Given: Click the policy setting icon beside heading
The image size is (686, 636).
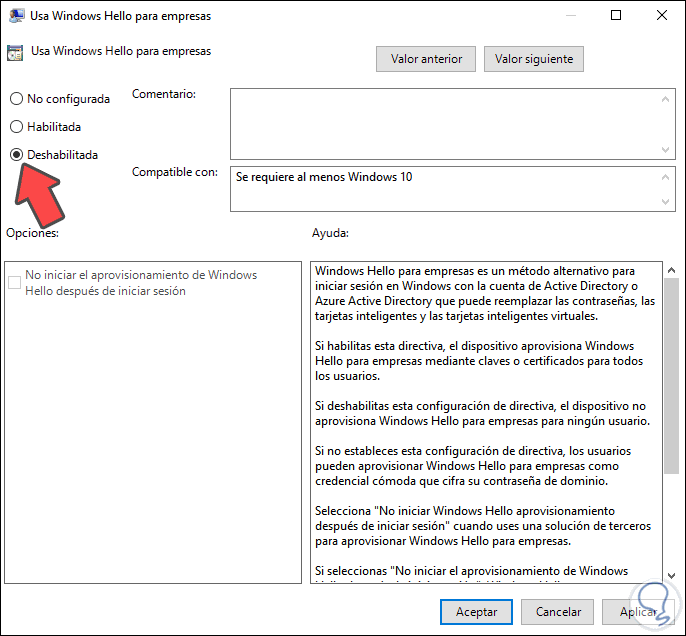Looking at the screenshot, I should click(15, 52).
